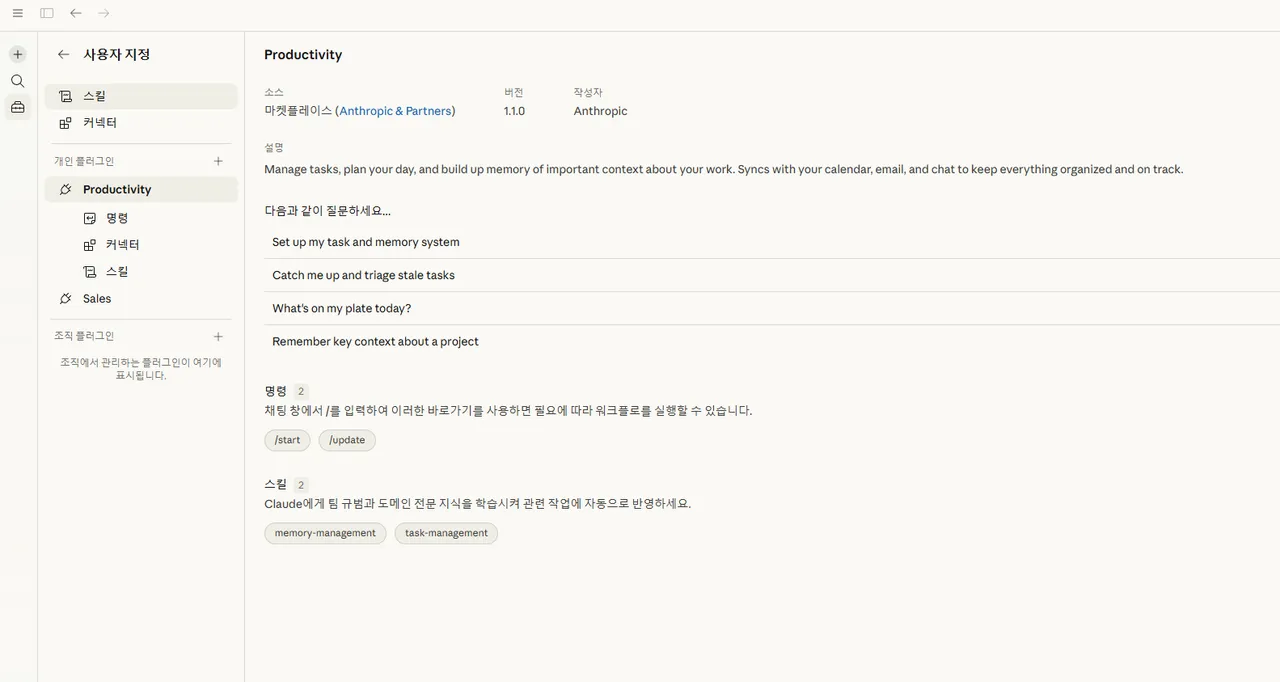Select 커넥터 under Productivity

pos(153,244)
